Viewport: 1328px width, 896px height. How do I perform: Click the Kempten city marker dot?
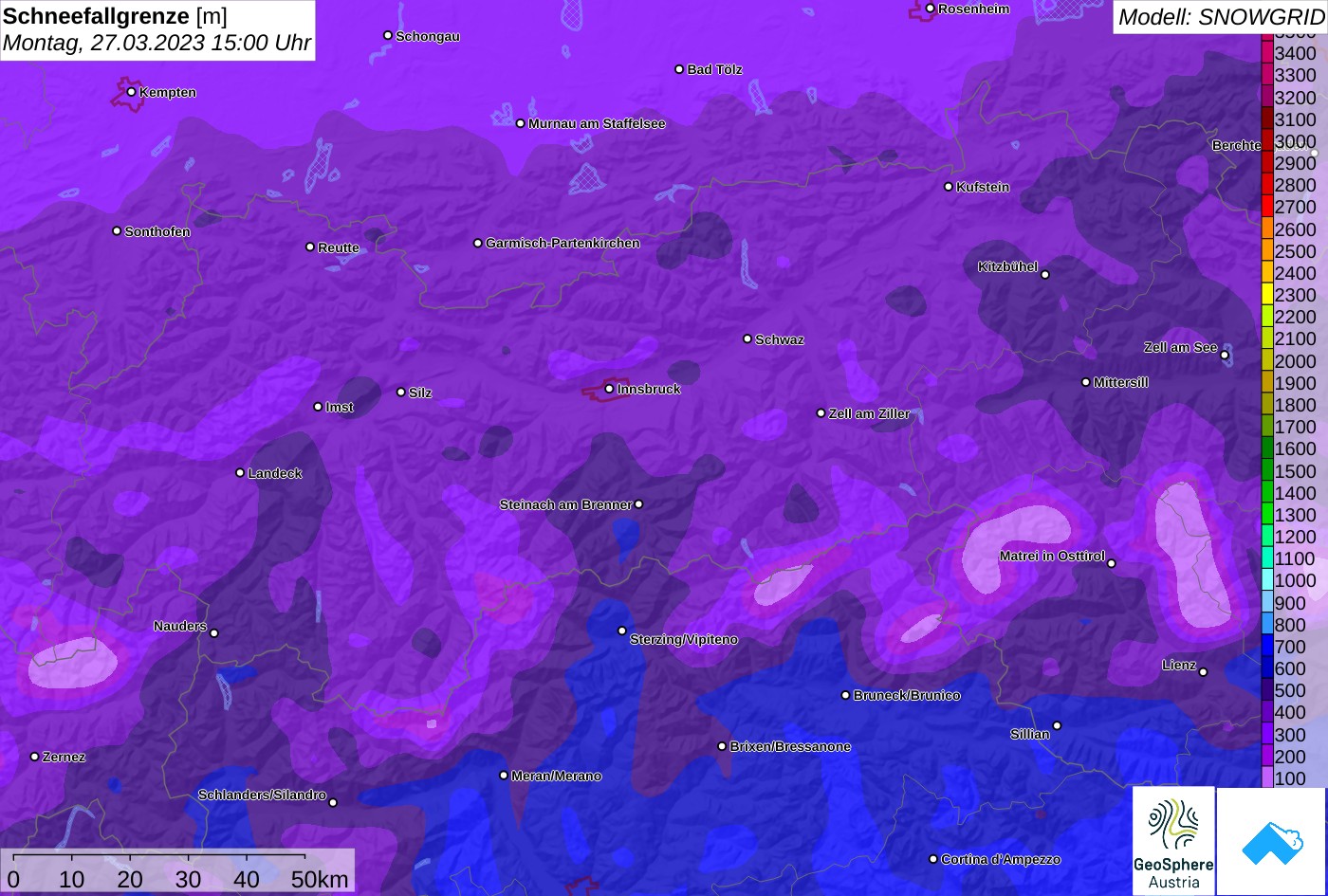coord(132,92)
